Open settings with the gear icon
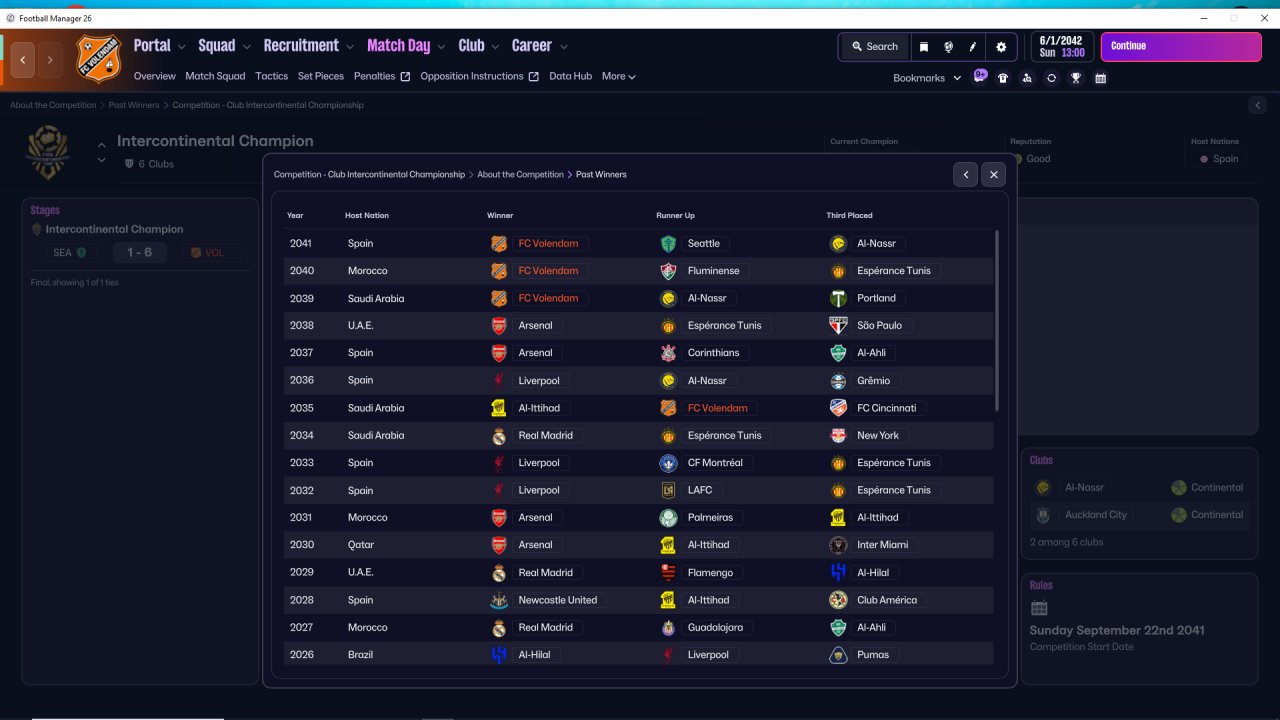This screenshot has height=720, width=1280. [1001, 47]
